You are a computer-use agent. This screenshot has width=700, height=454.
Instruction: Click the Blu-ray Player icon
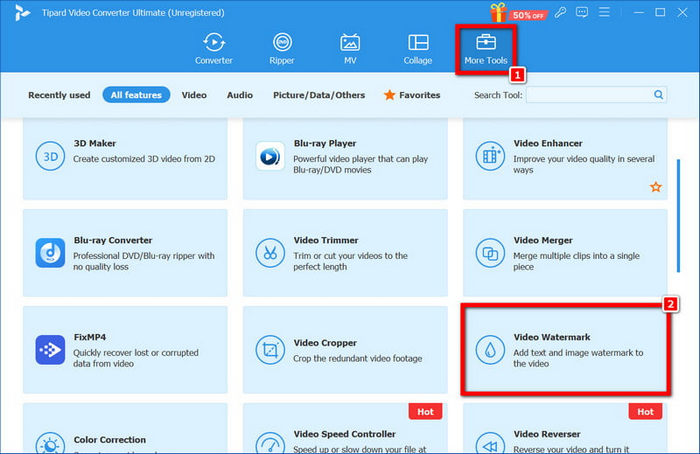[x=270, y=156]
